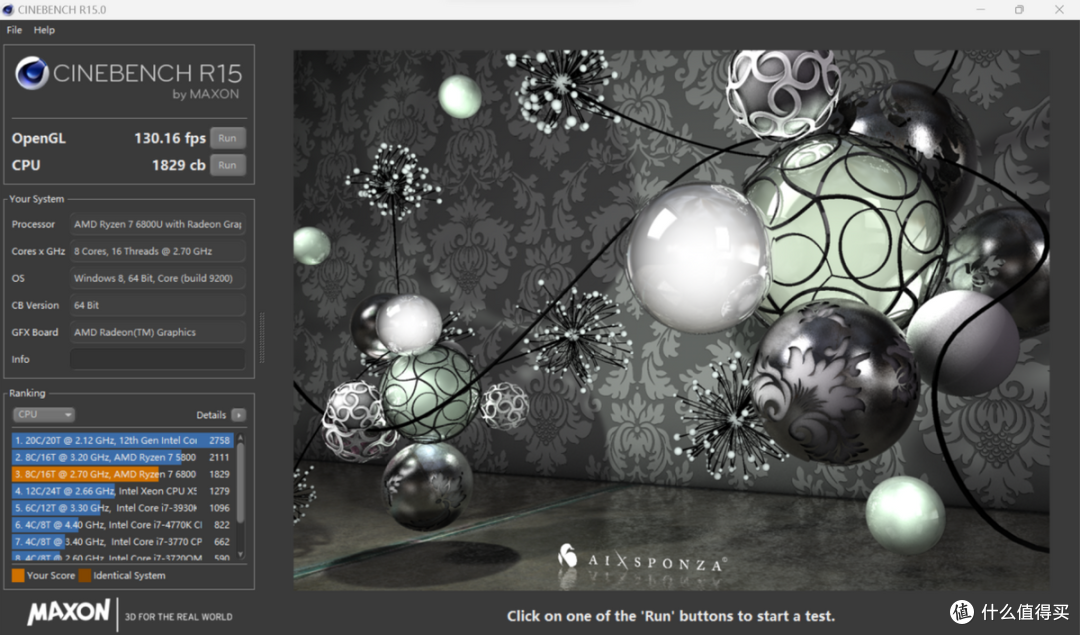Click the Info input field
Screen dimensions: 1080x635
[x=158, y=360]
